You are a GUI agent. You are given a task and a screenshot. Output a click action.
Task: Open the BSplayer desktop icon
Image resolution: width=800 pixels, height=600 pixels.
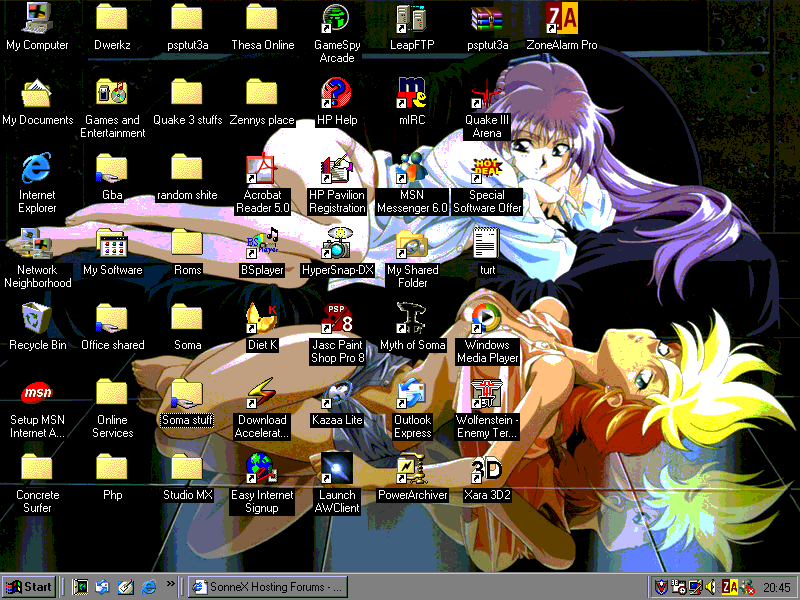pos(262,244)
